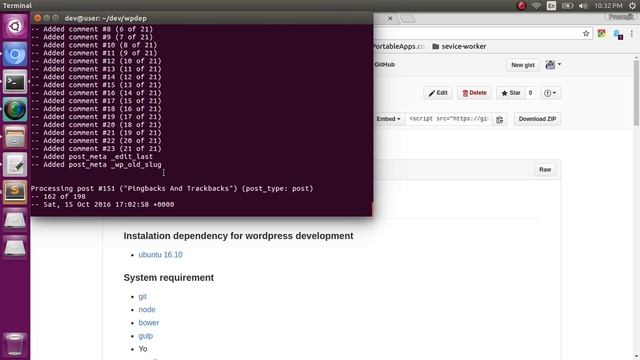Click the embed script text field
This screenshot has height=360, width=640.
[x=449, y=119]
